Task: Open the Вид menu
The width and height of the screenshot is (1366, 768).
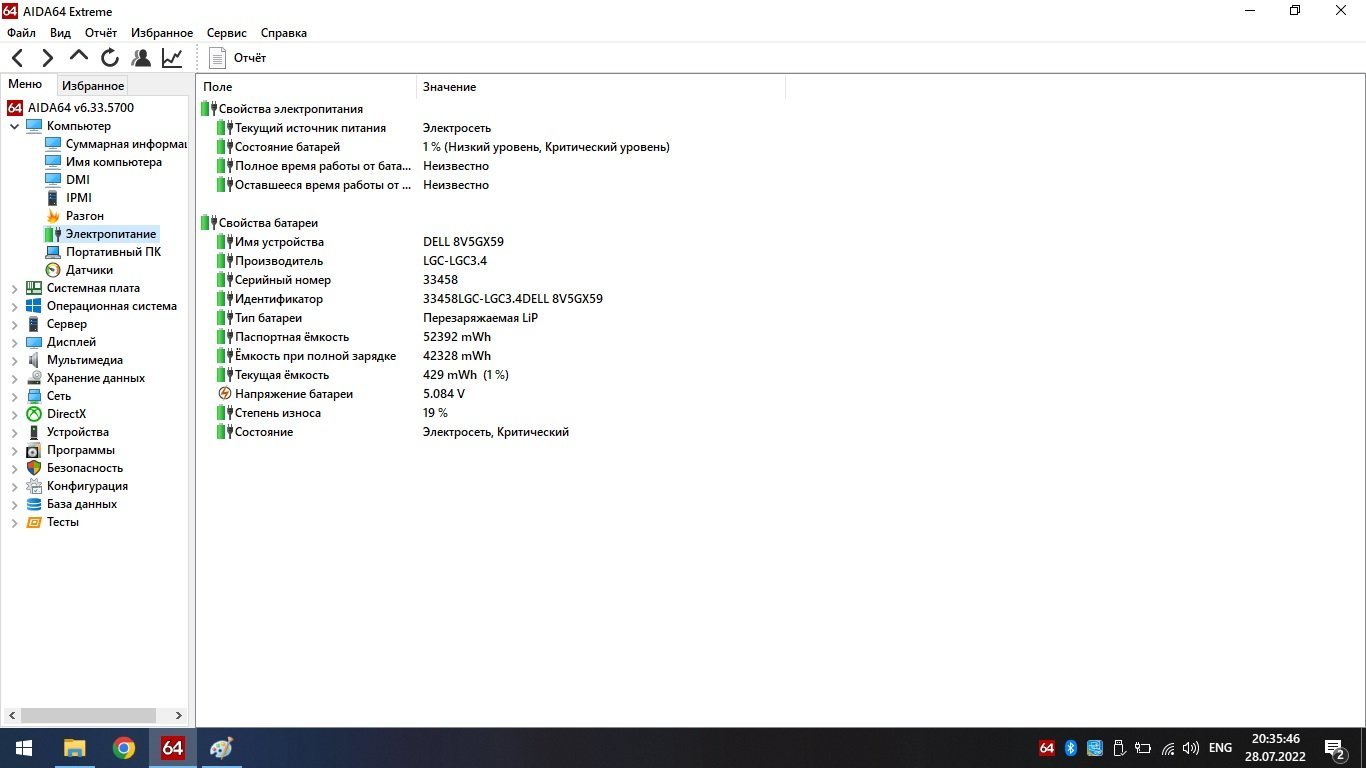Action: pos(60,33)
